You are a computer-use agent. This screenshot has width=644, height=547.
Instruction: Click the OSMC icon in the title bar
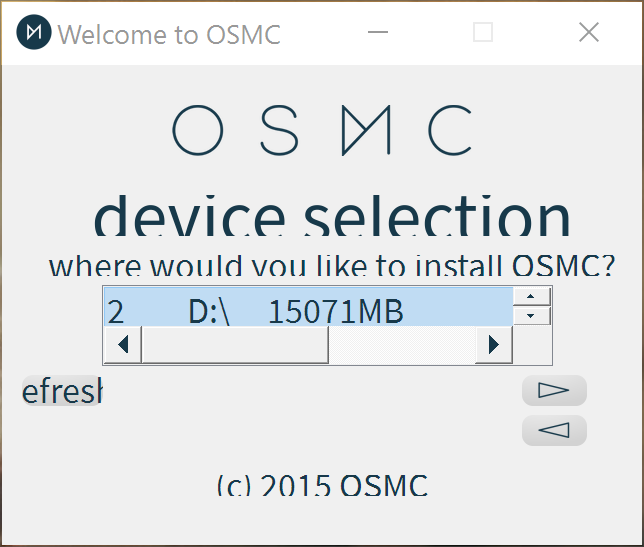(x=35, y=33)
